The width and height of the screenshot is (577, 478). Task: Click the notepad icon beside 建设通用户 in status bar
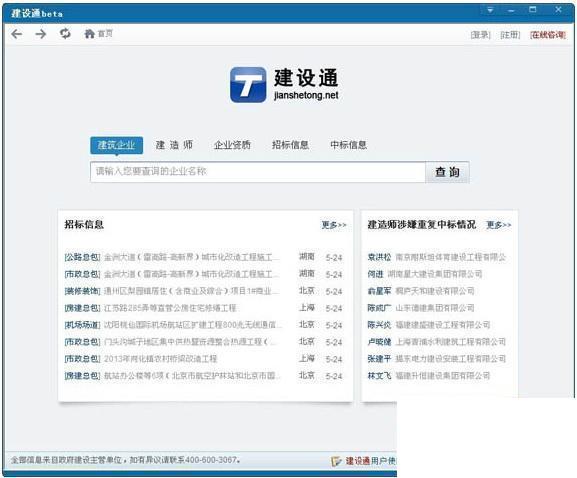(x=336, y=461)
